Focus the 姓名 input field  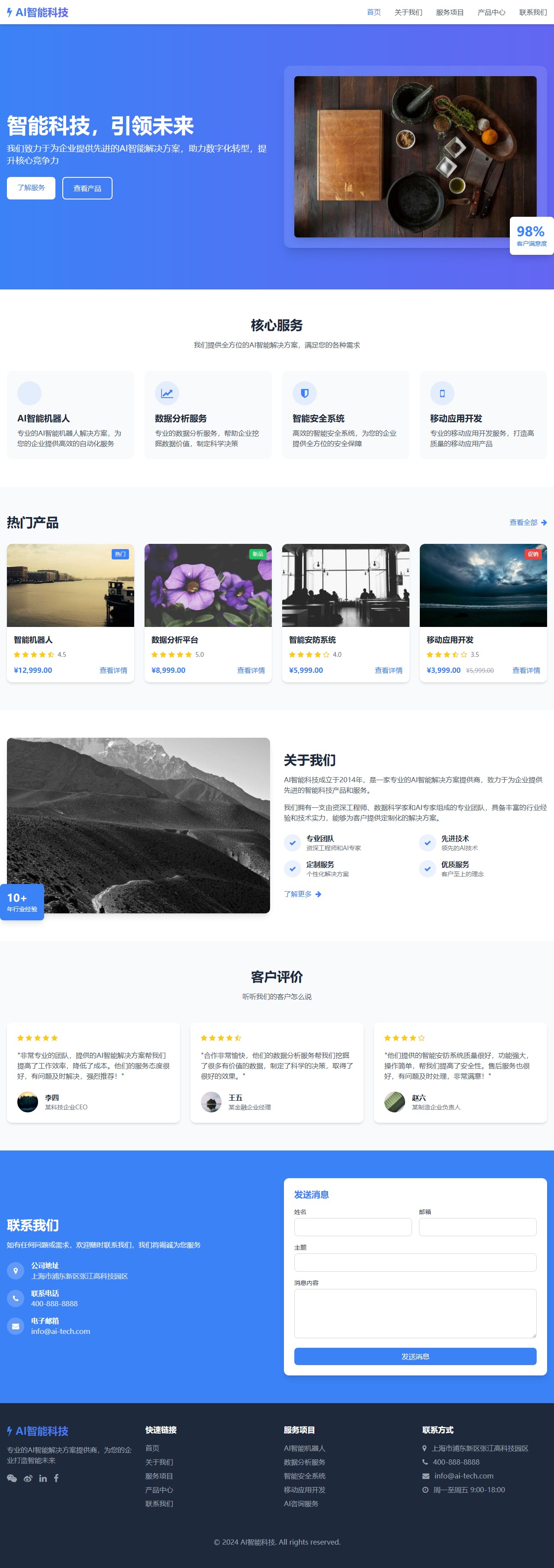(x=353, y=1227)
